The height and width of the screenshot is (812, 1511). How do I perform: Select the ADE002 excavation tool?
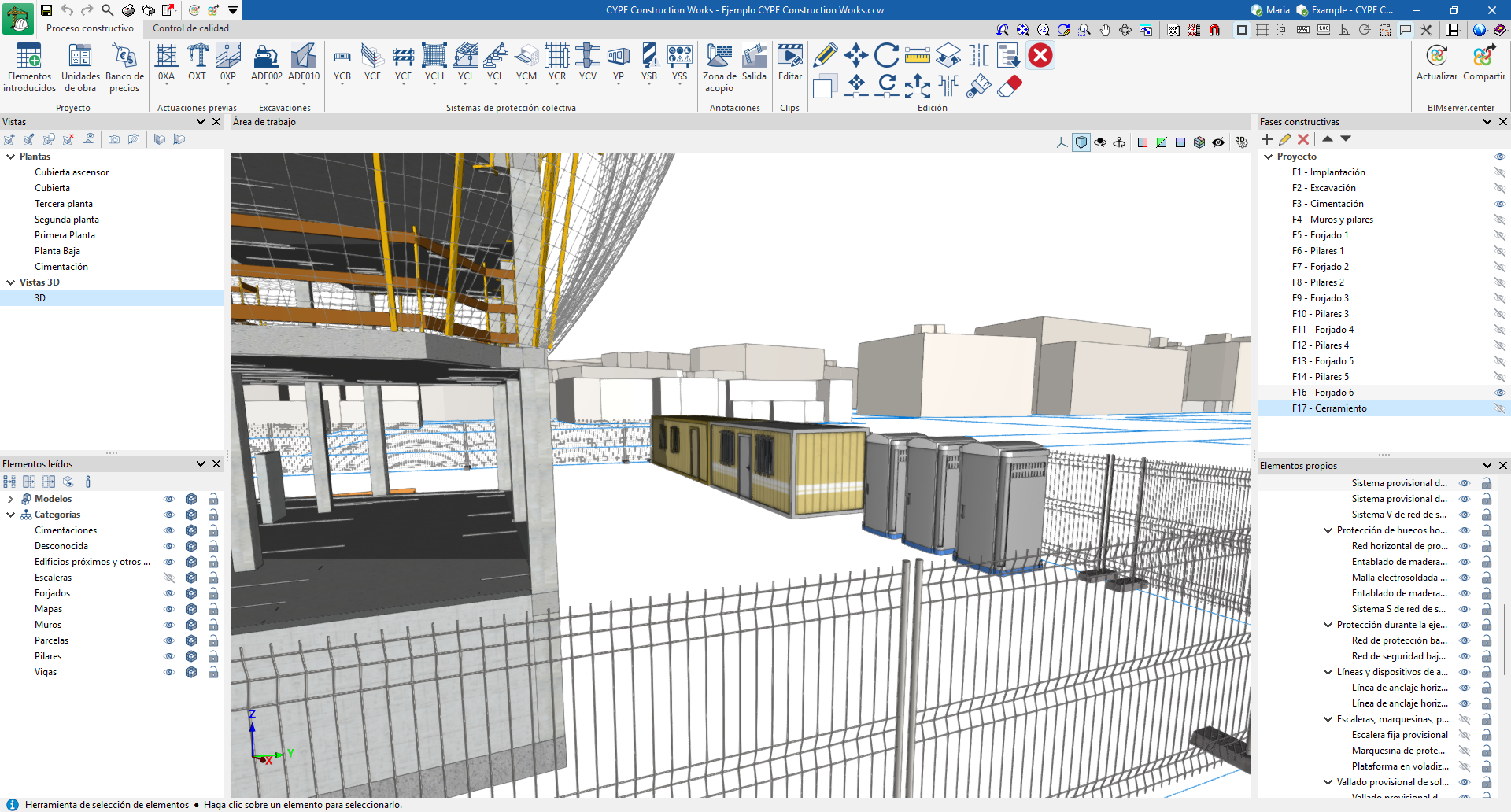[x=266, y=63]
